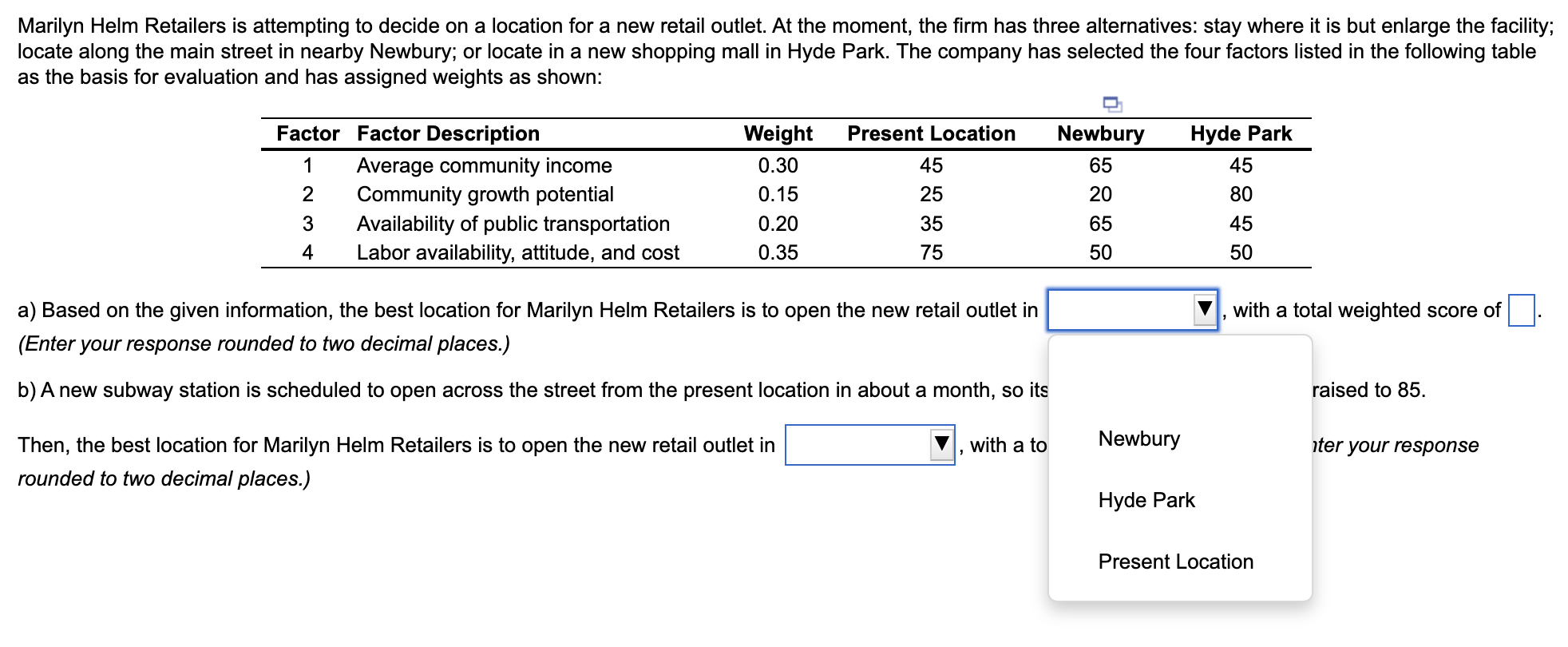
Task: Click the value 80 under Hyde Park
Action: coord(1241,193)
